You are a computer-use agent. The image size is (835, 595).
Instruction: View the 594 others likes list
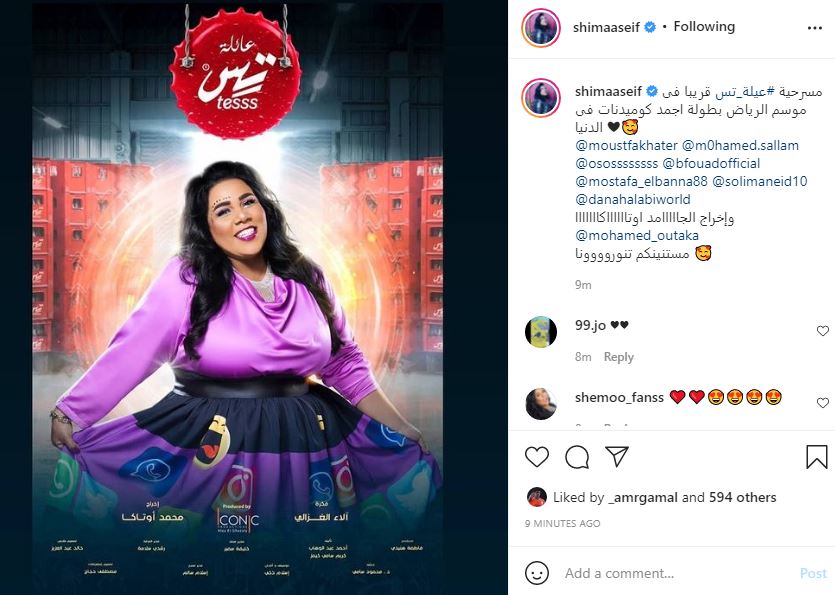(742, 498)
